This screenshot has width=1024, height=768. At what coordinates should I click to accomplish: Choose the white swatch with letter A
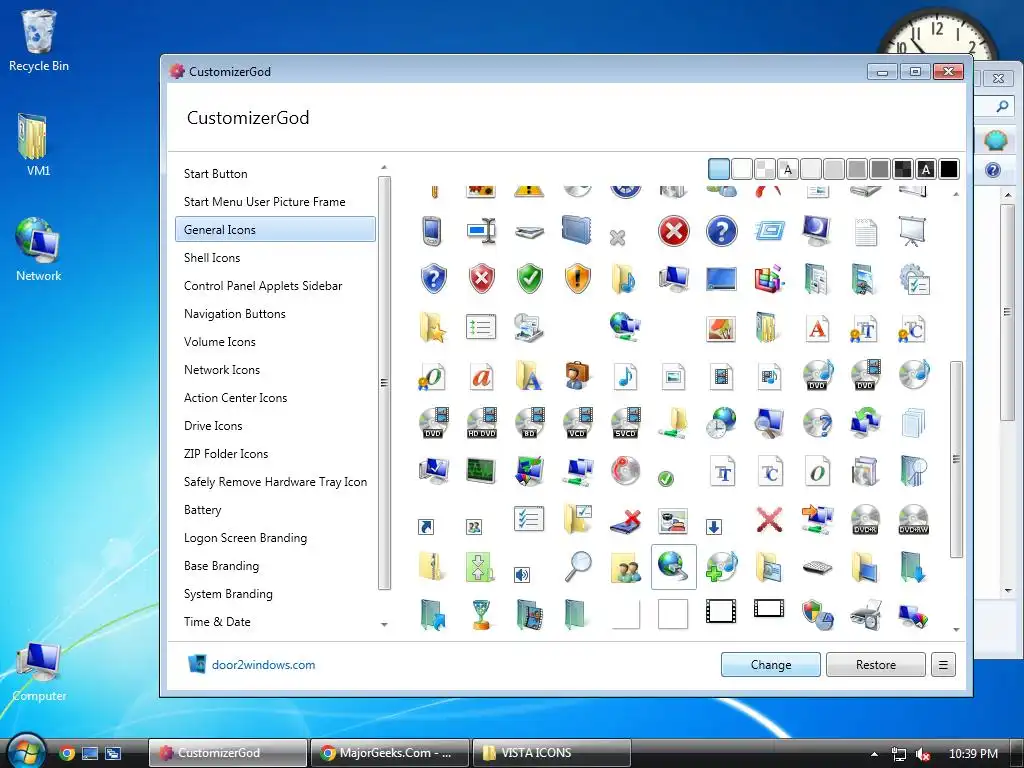coord(788,169)
